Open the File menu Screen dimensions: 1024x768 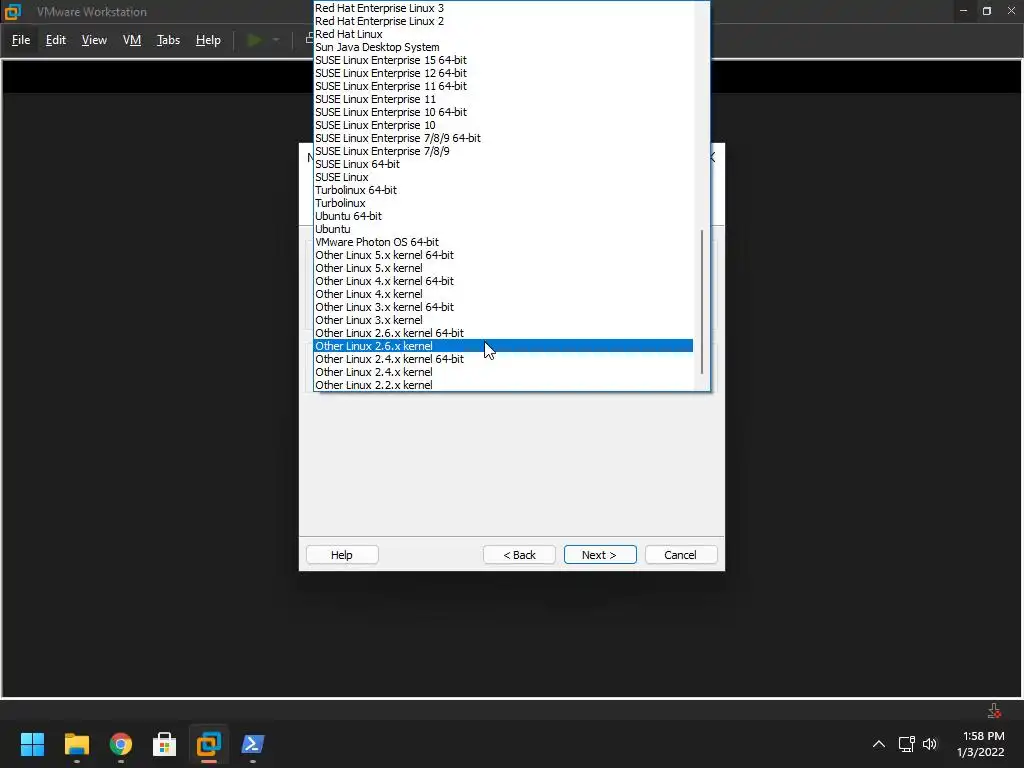21,40
